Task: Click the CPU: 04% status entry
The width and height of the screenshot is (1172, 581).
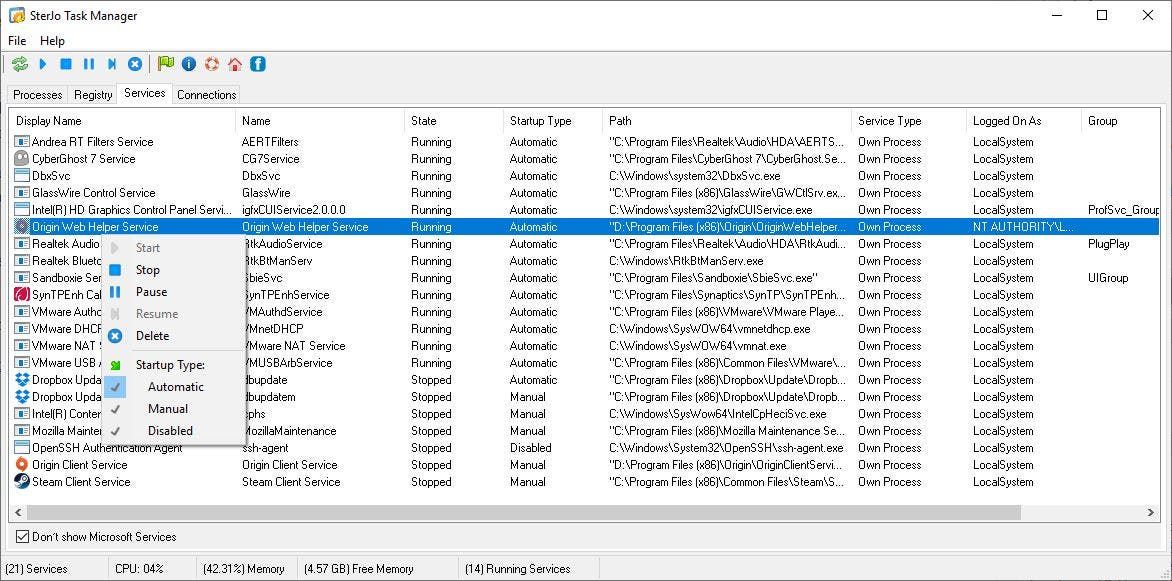Action: [x=139, y=569]
